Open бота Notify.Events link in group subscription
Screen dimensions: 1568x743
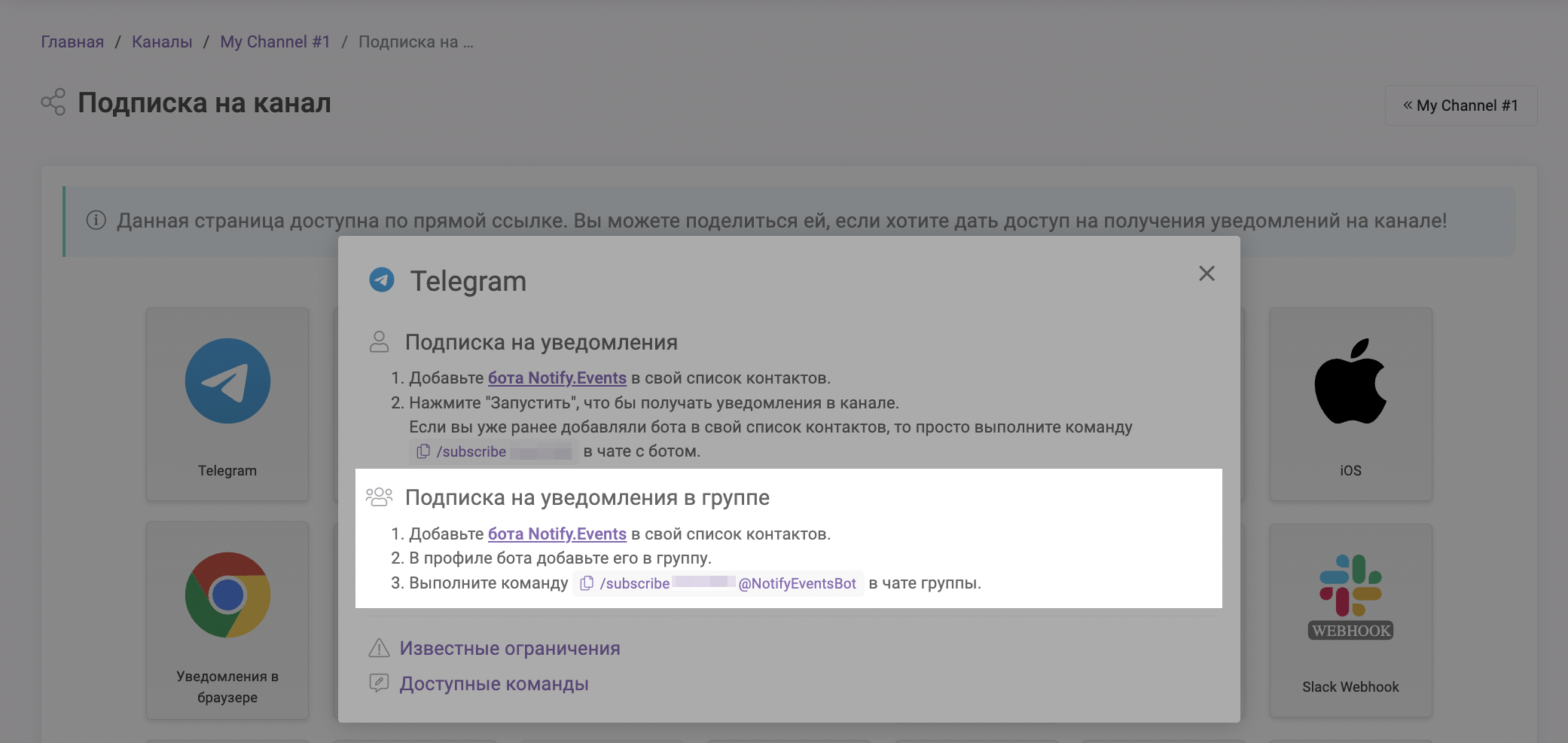557,534
